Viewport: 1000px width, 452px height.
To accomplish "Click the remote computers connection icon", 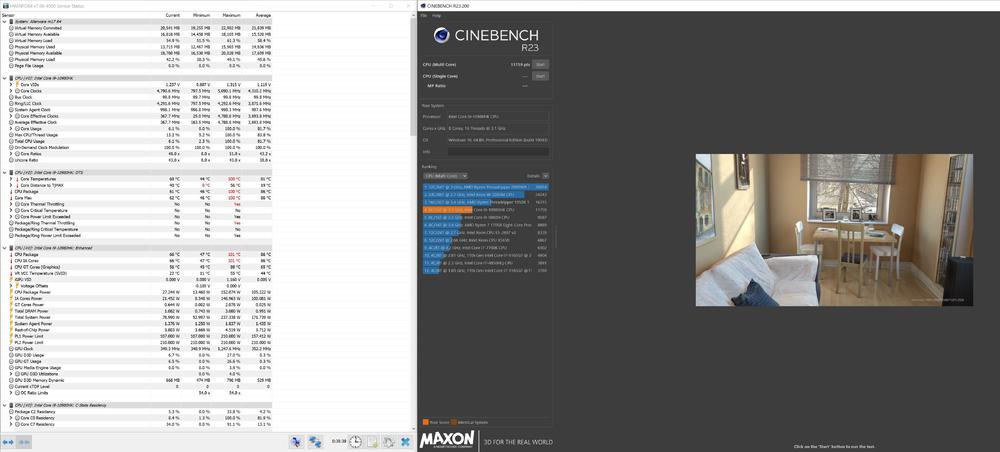I will point(315,441).
